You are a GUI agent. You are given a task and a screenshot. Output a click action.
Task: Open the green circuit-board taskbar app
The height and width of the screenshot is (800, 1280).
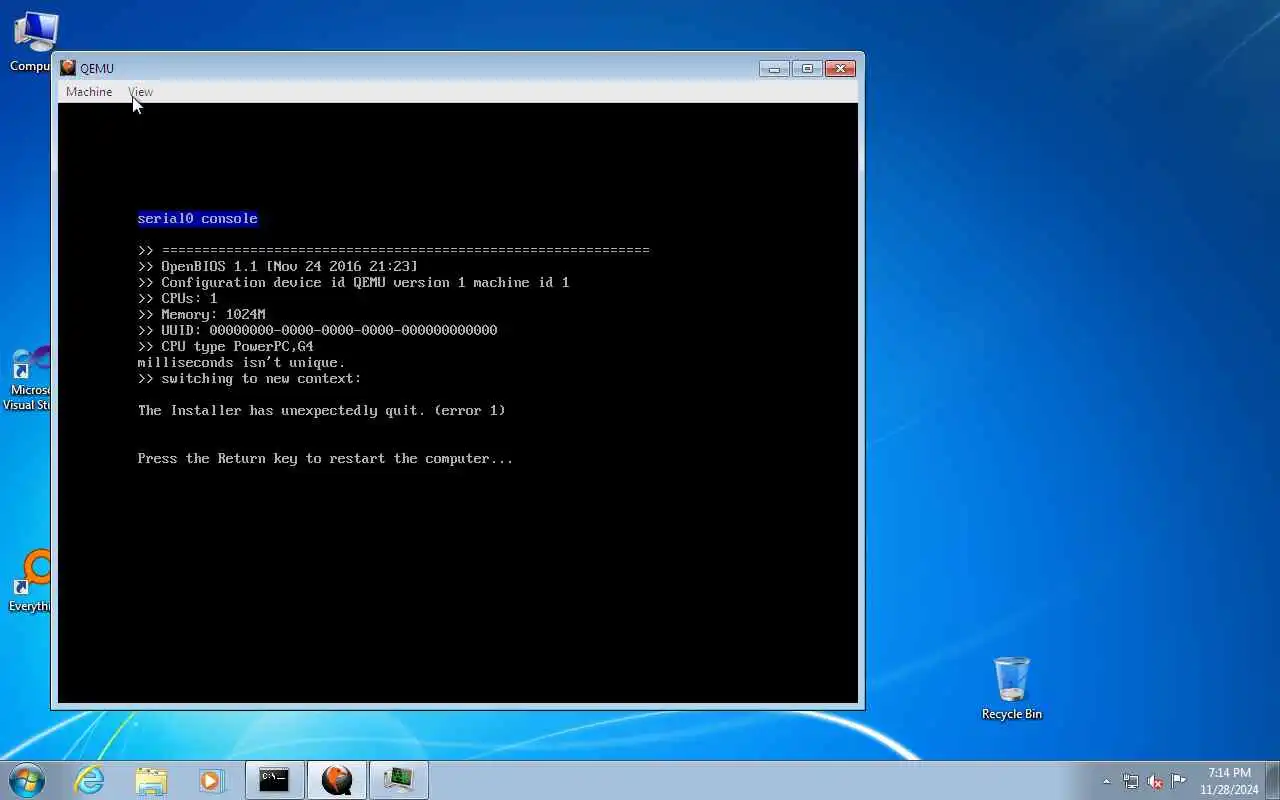[399, 780]
